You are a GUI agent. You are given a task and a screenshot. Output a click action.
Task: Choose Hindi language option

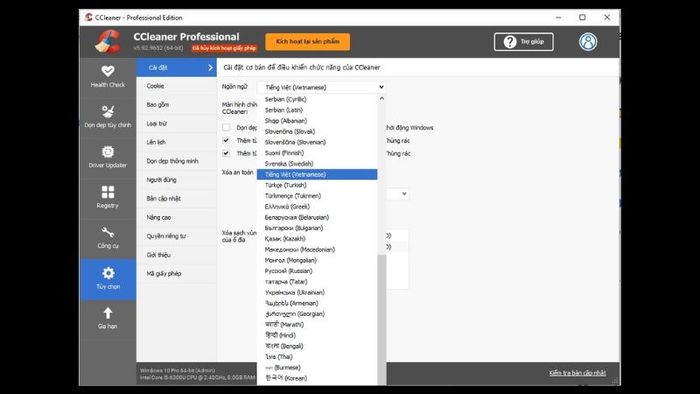click(x=317, y=335)
